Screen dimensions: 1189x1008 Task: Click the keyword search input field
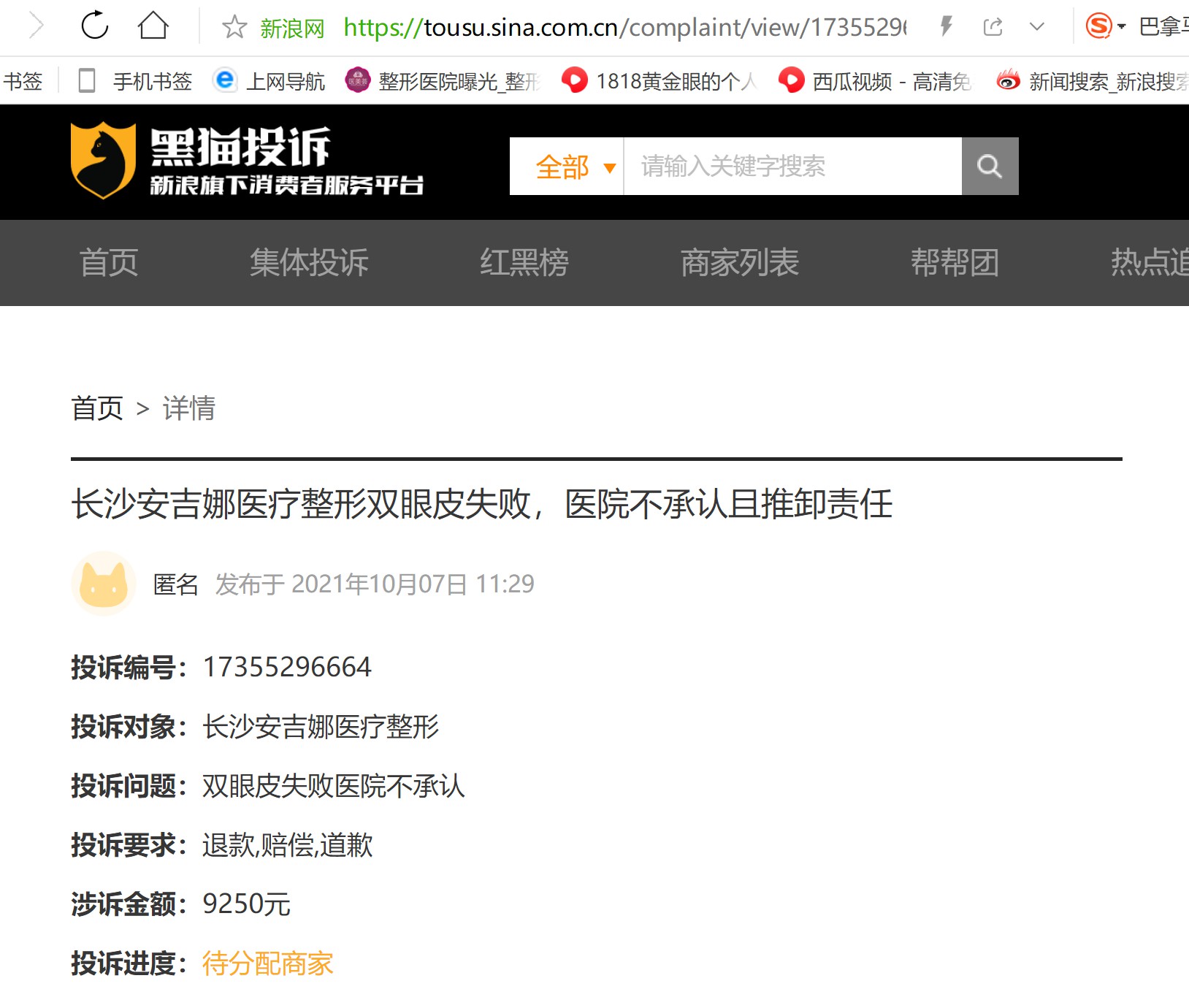792,167
